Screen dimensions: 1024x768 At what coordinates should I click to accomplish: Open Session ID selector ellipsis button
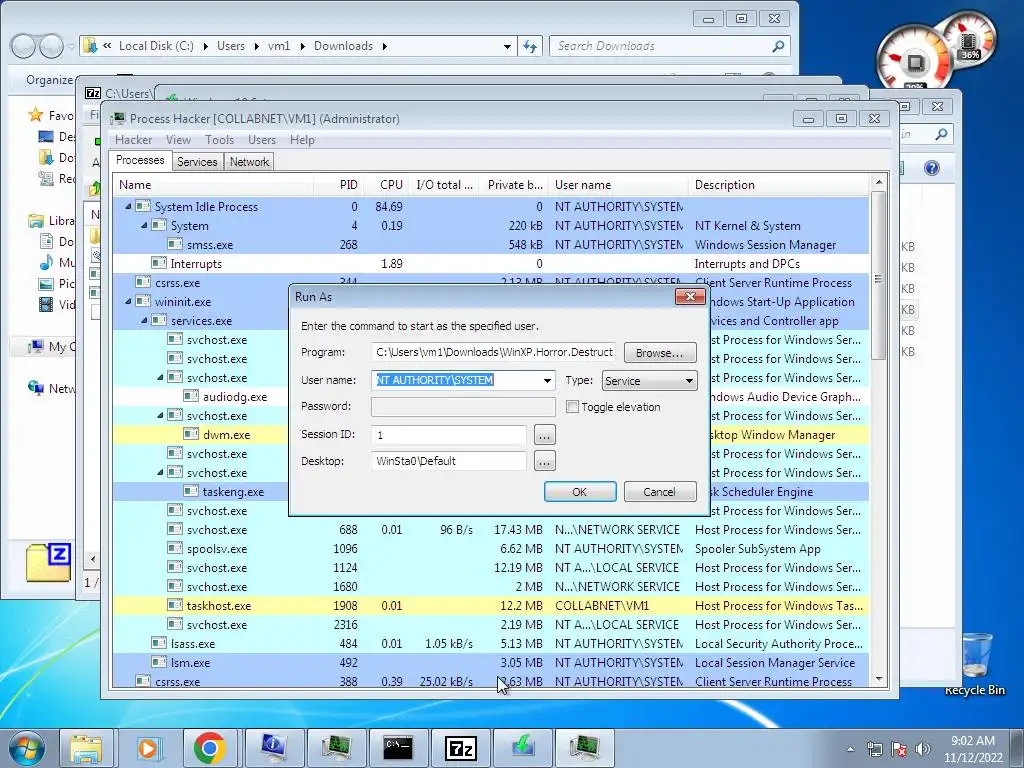[x=545, y=434]
